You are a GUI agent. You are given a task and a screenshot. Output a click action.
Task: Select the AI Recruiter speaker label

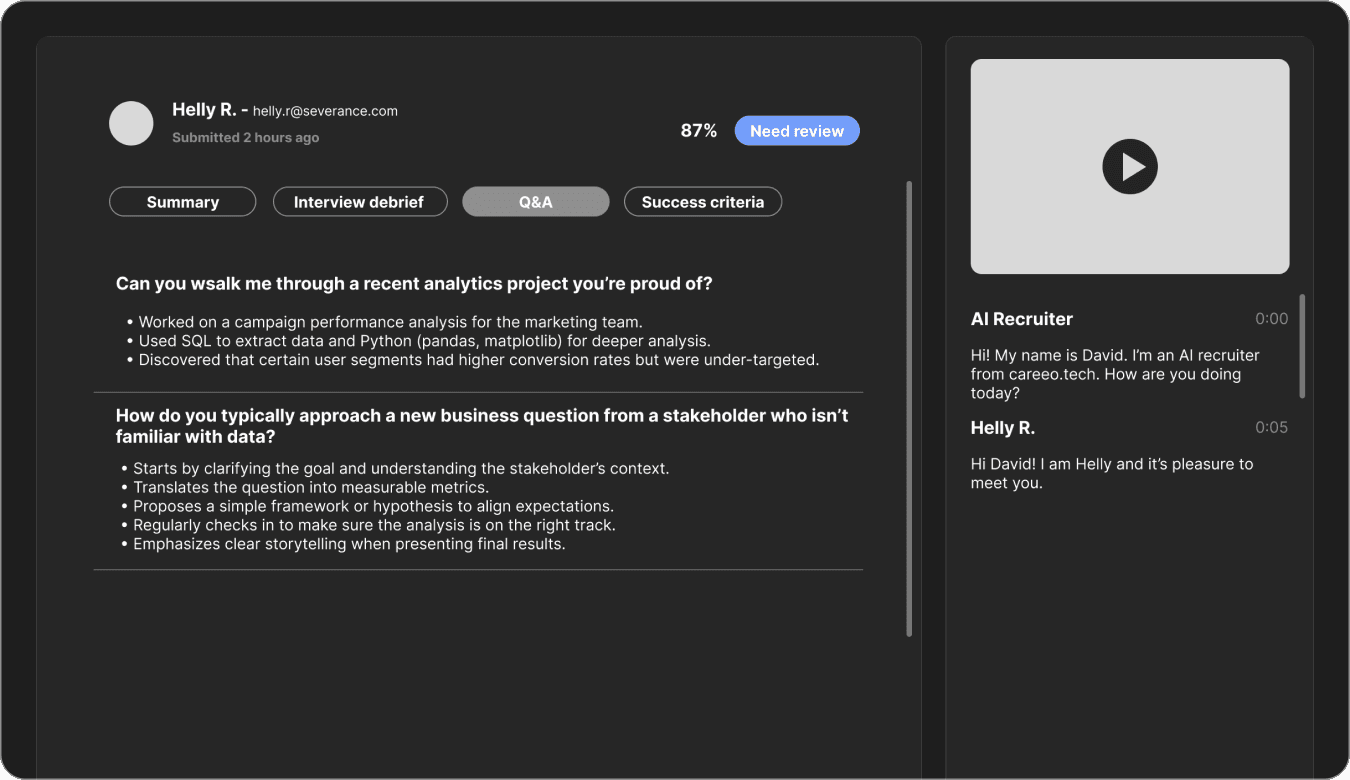click(1021, 319)
